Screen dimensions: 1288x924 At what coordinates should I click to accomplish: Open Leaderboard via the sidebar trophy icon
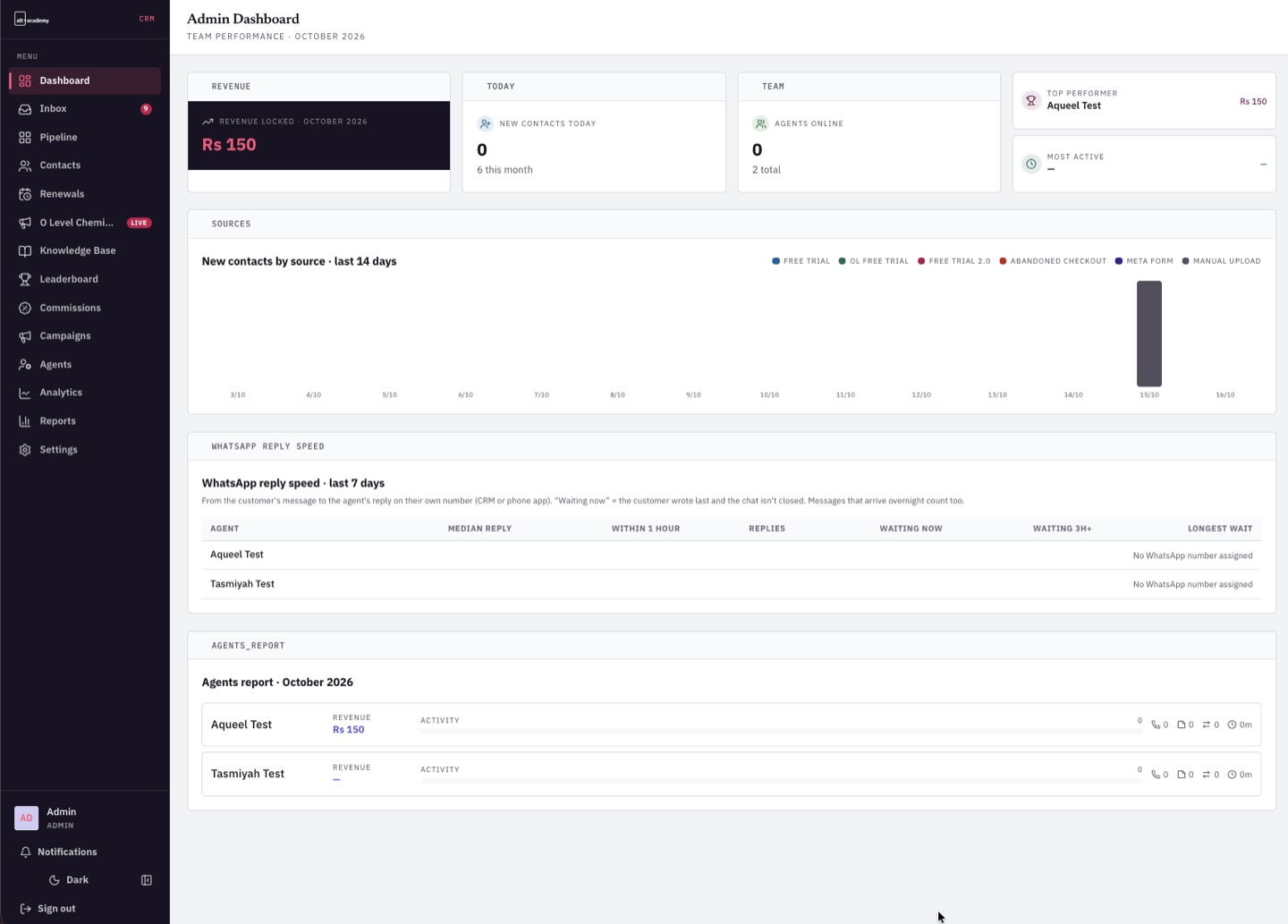(x=25, y=279)
